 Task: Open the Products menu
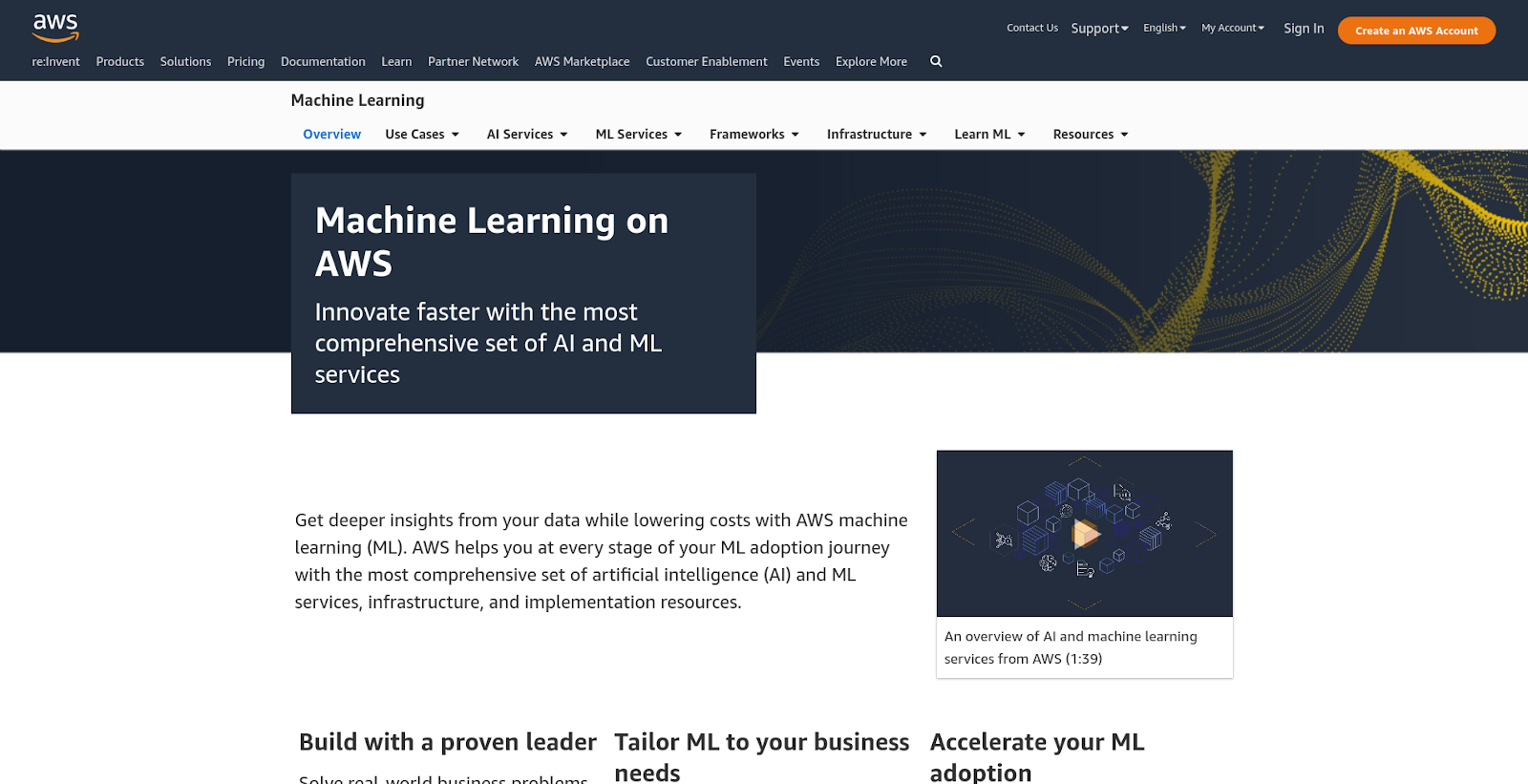click(120, 62)
